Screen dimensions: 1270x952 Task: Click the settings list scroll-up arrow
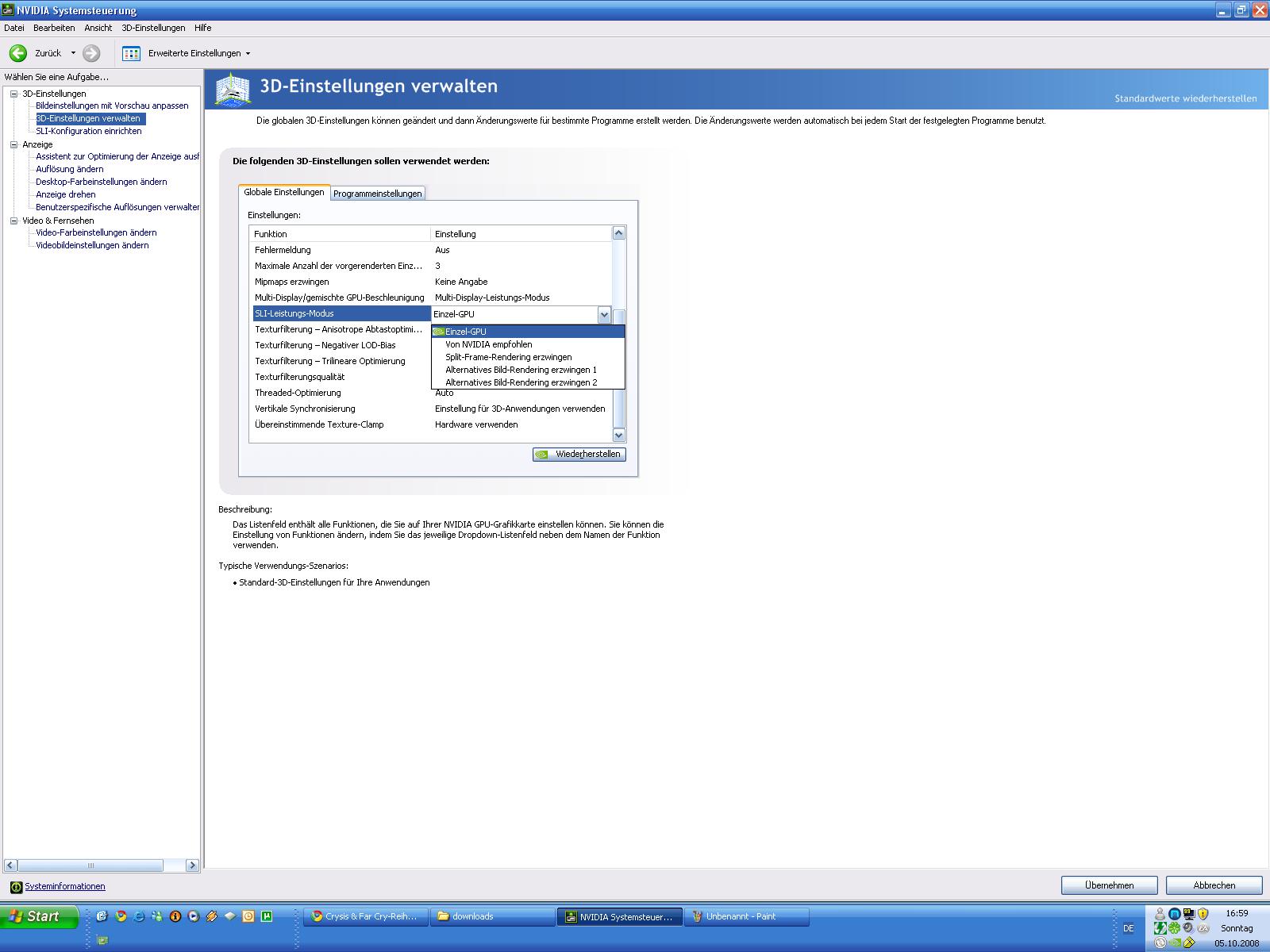click(x=619, y=233)
